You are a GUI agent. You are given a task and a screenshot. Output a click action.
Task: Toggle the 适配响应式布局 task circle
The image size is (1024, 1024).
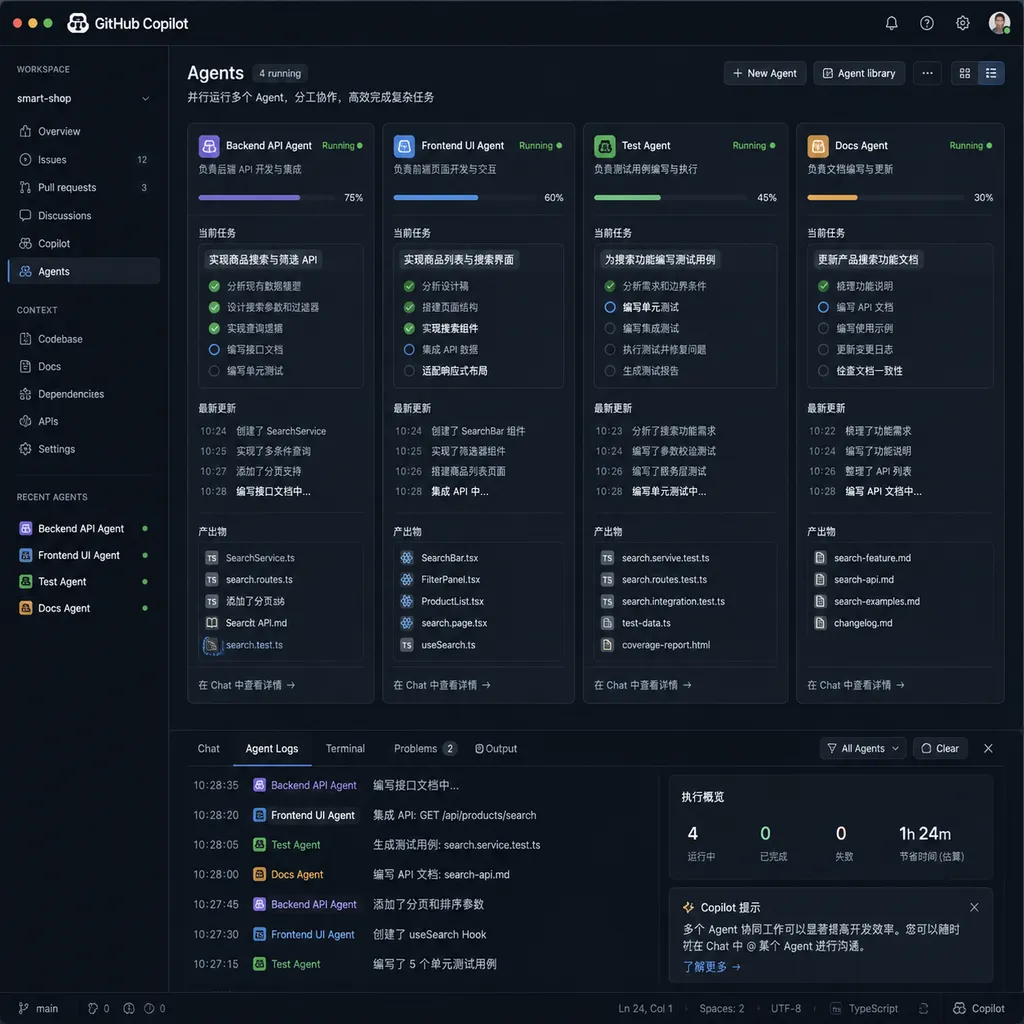pyautogui.click(x=409, y=371)
